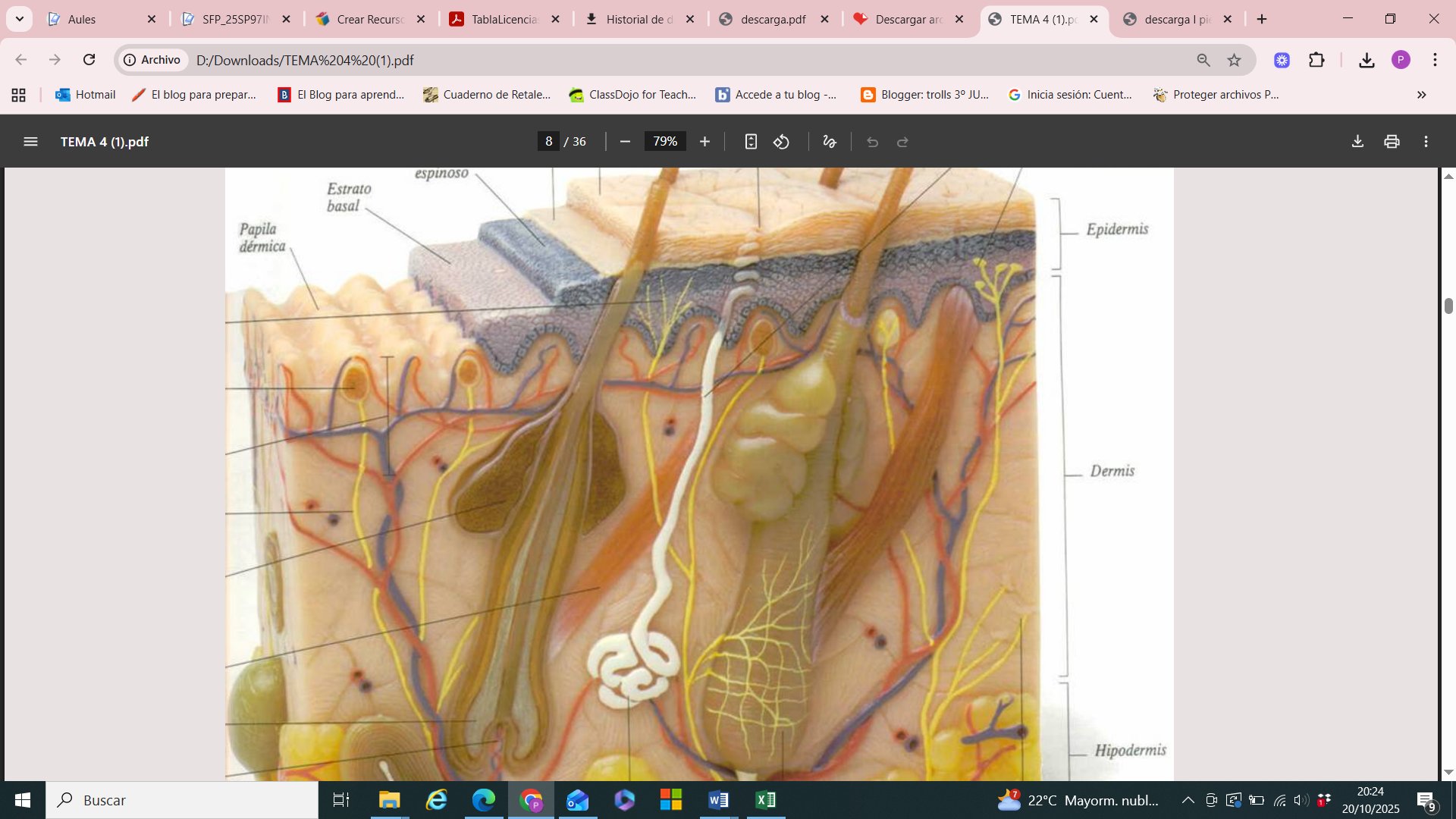1456x819 pixels.
Task: Bookmark this page with star icon
Action: [1235, 60]
